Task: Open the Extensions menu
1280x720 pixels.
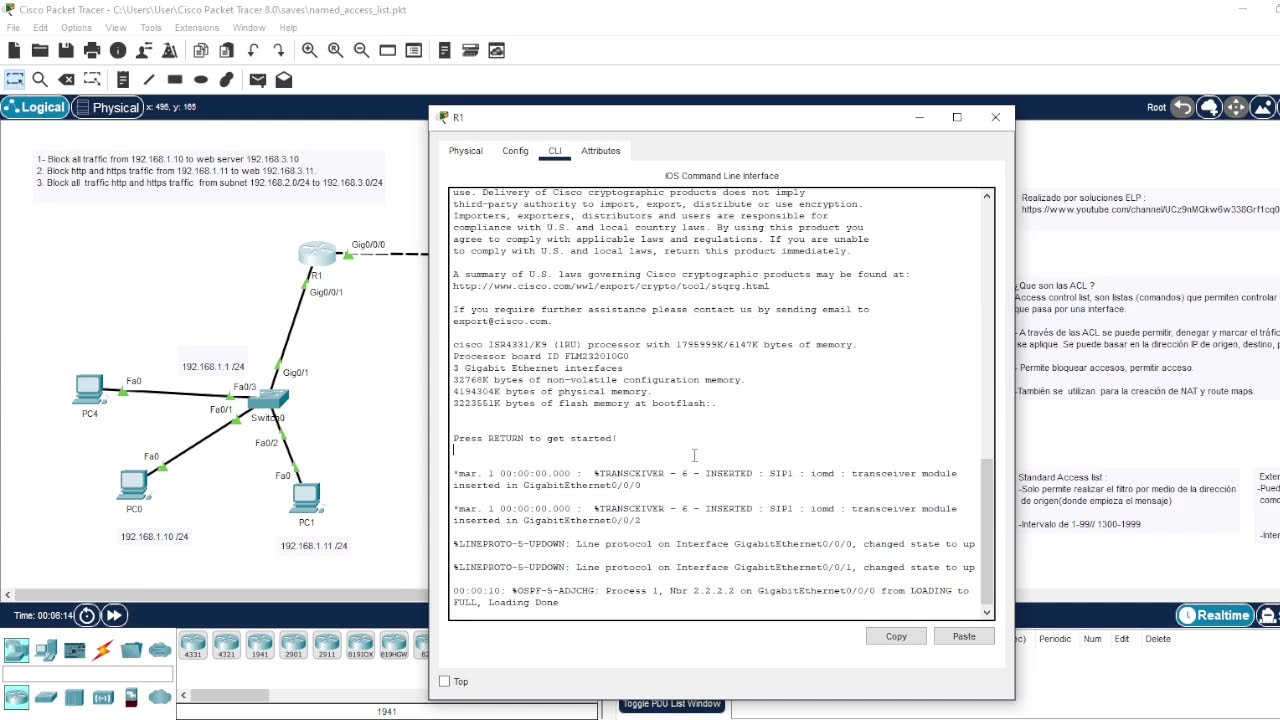Action: click(197, 28)
